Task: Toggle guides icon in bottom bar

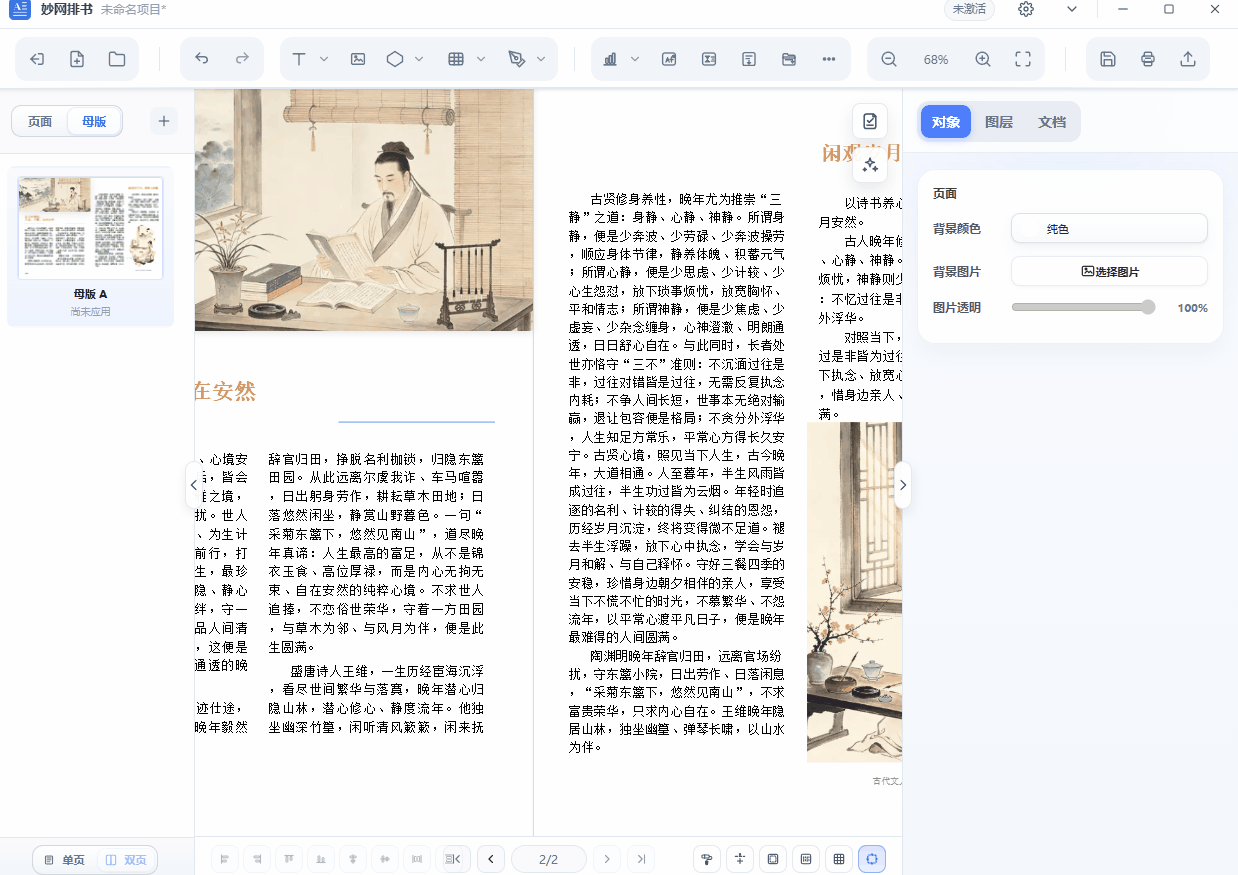Action: point(740,859)
